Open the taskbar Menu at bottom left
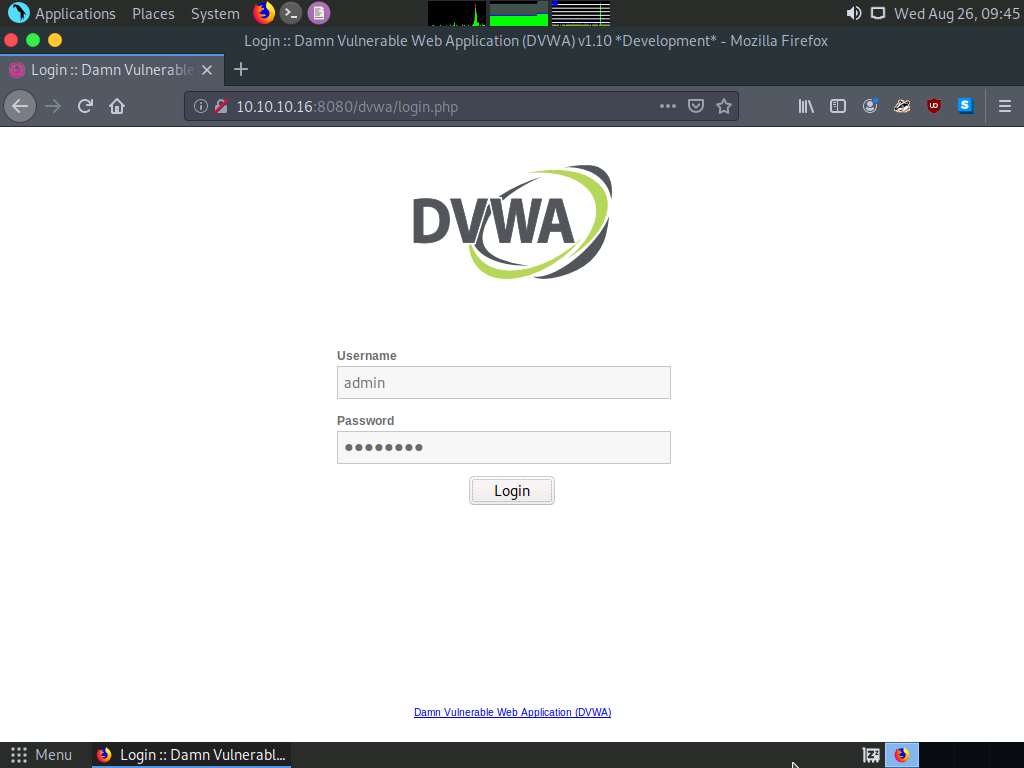Viewport: 1024px width, 768px height. 42,754
